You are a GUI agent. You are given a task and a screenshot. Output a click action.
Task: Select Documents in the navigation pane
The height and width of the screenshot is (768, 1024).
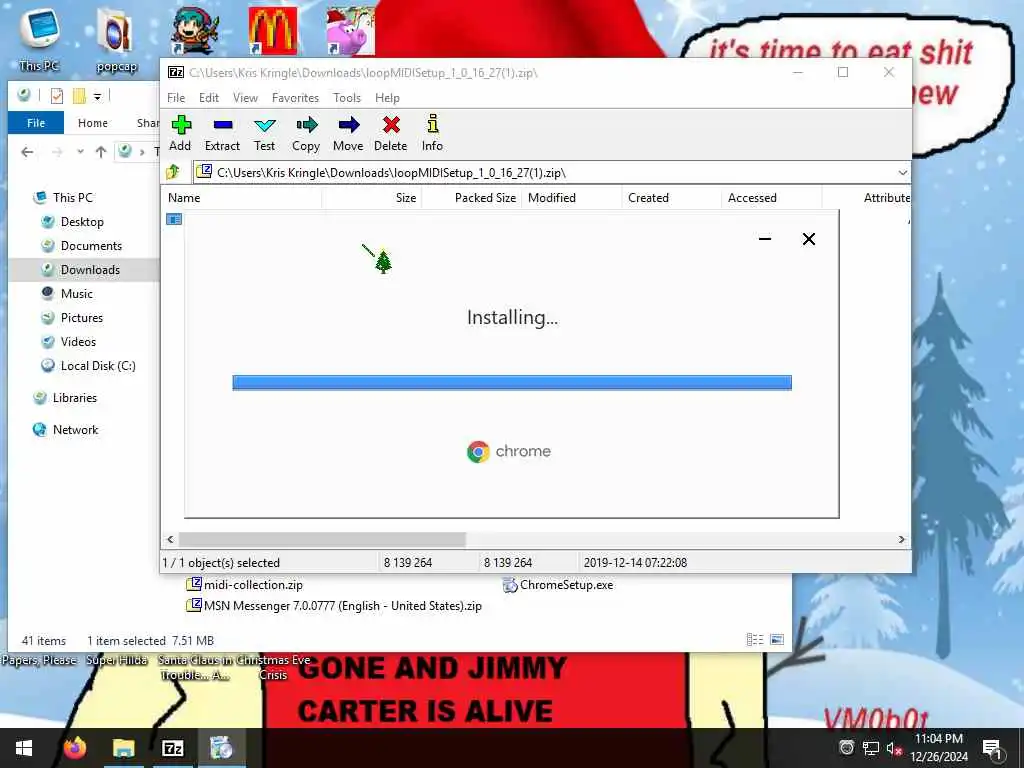(91, 246)
